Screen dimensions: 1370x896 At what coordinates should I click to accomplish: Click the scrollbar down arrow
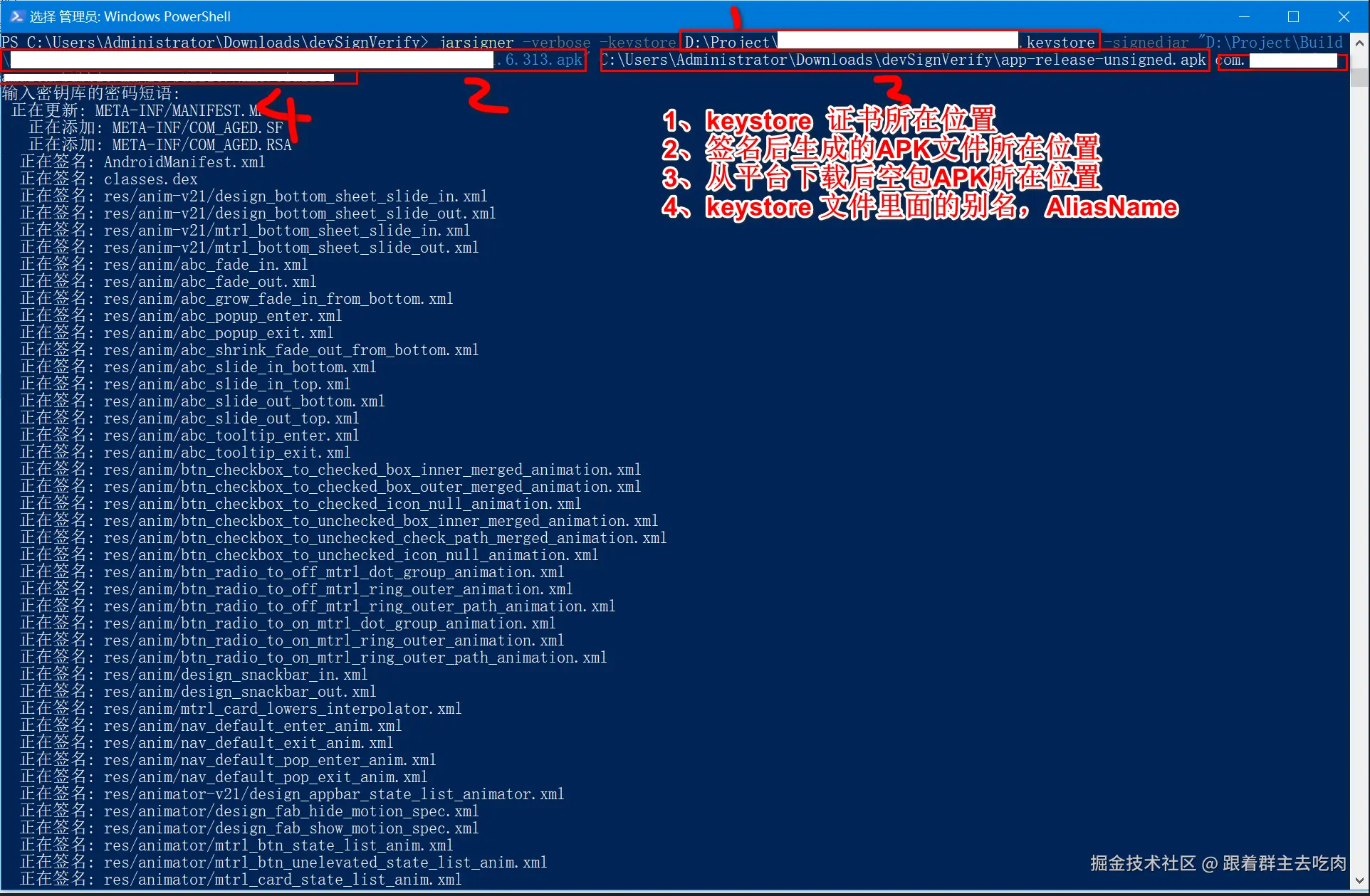click(x=1359, y=881)
